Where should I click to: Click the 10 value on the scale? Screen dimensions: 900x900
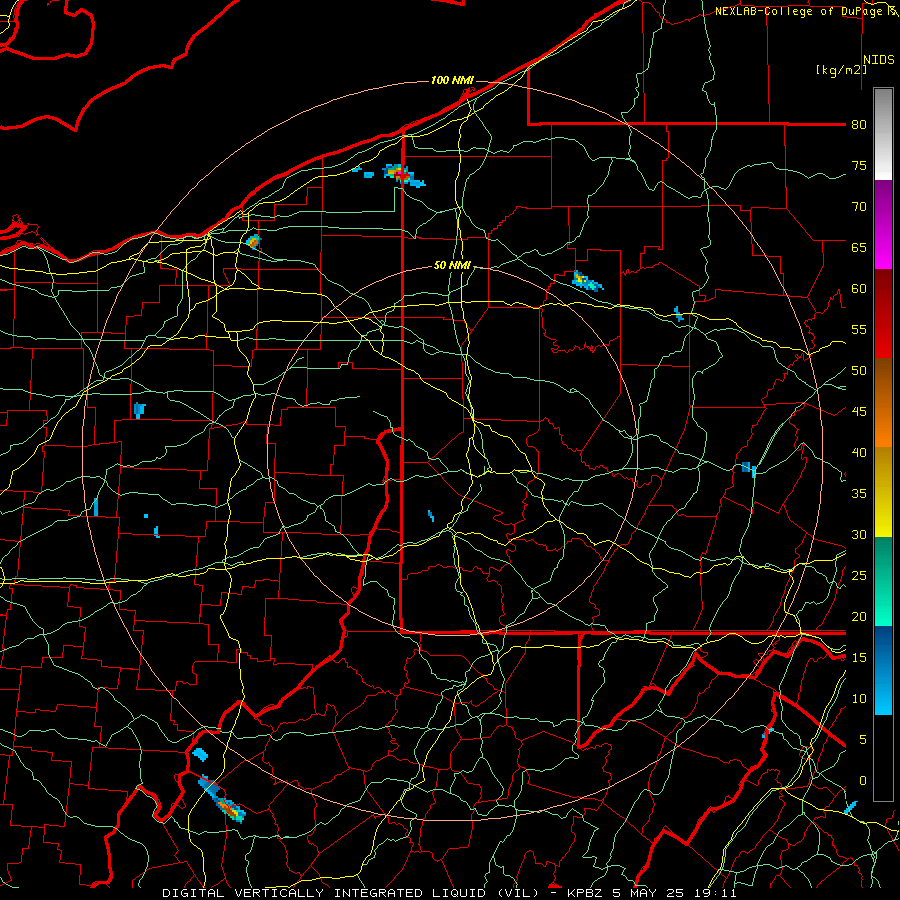[859, 699]
